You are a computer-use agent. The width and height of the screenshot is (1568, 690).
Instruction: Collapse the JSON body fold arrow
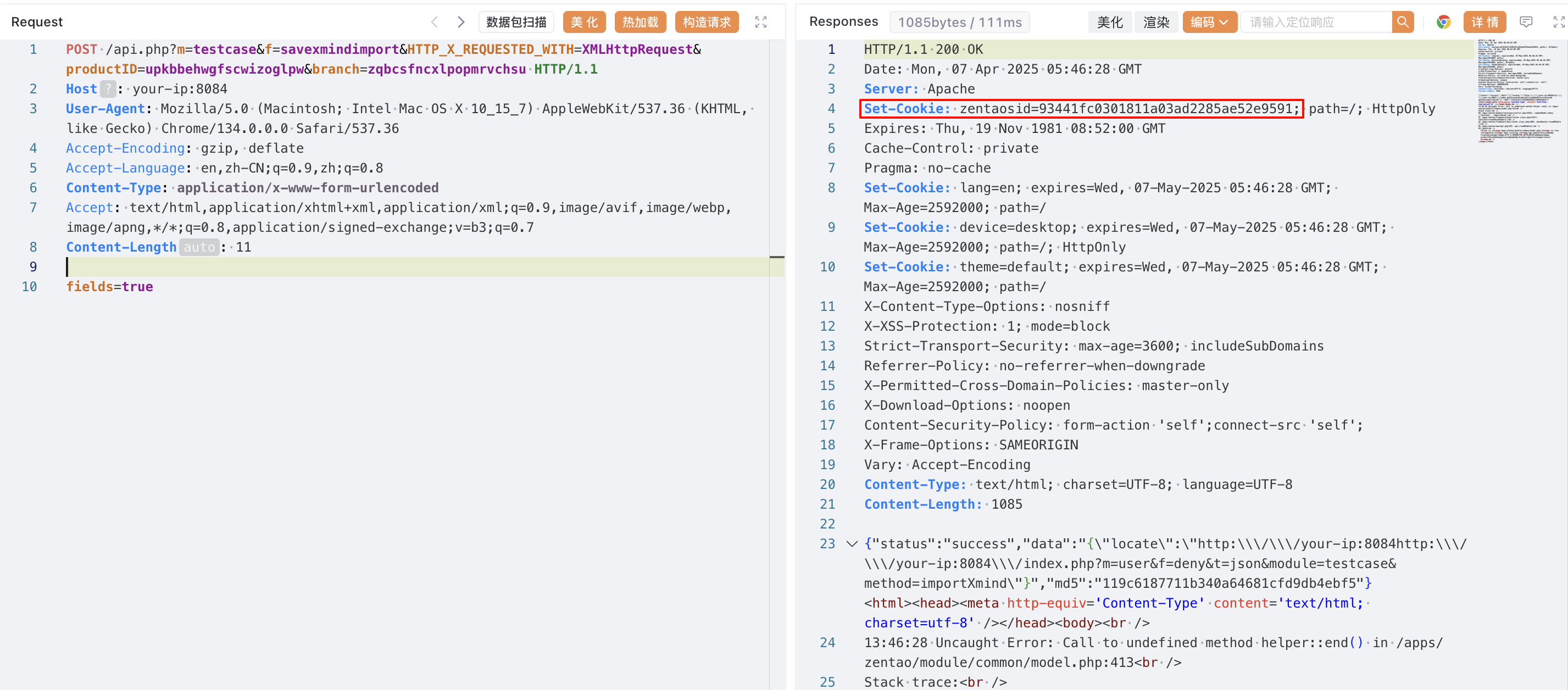[852, 544]
